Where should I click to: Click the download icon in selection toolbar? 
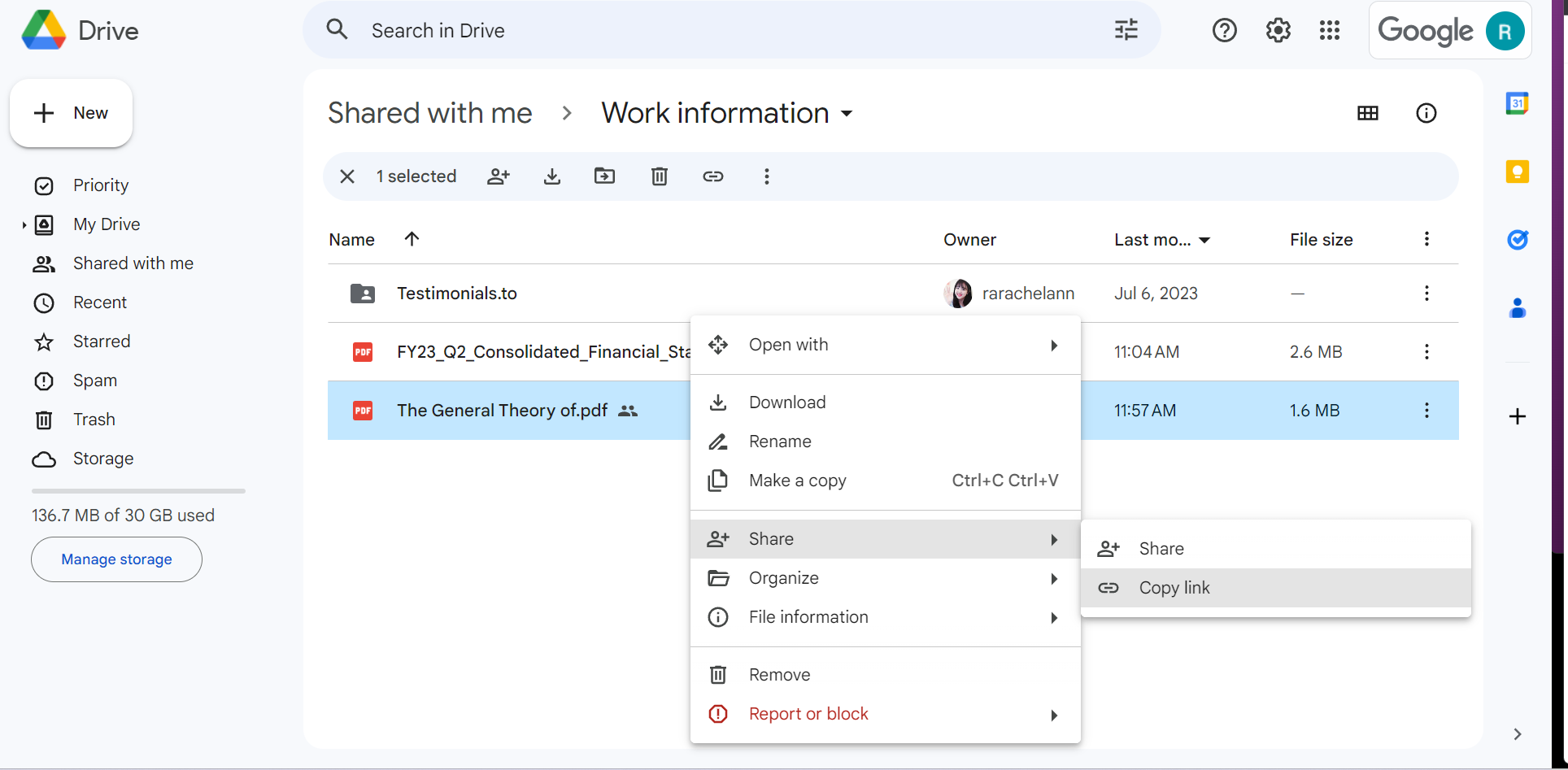pyautogui.click(x=552, y=176)
